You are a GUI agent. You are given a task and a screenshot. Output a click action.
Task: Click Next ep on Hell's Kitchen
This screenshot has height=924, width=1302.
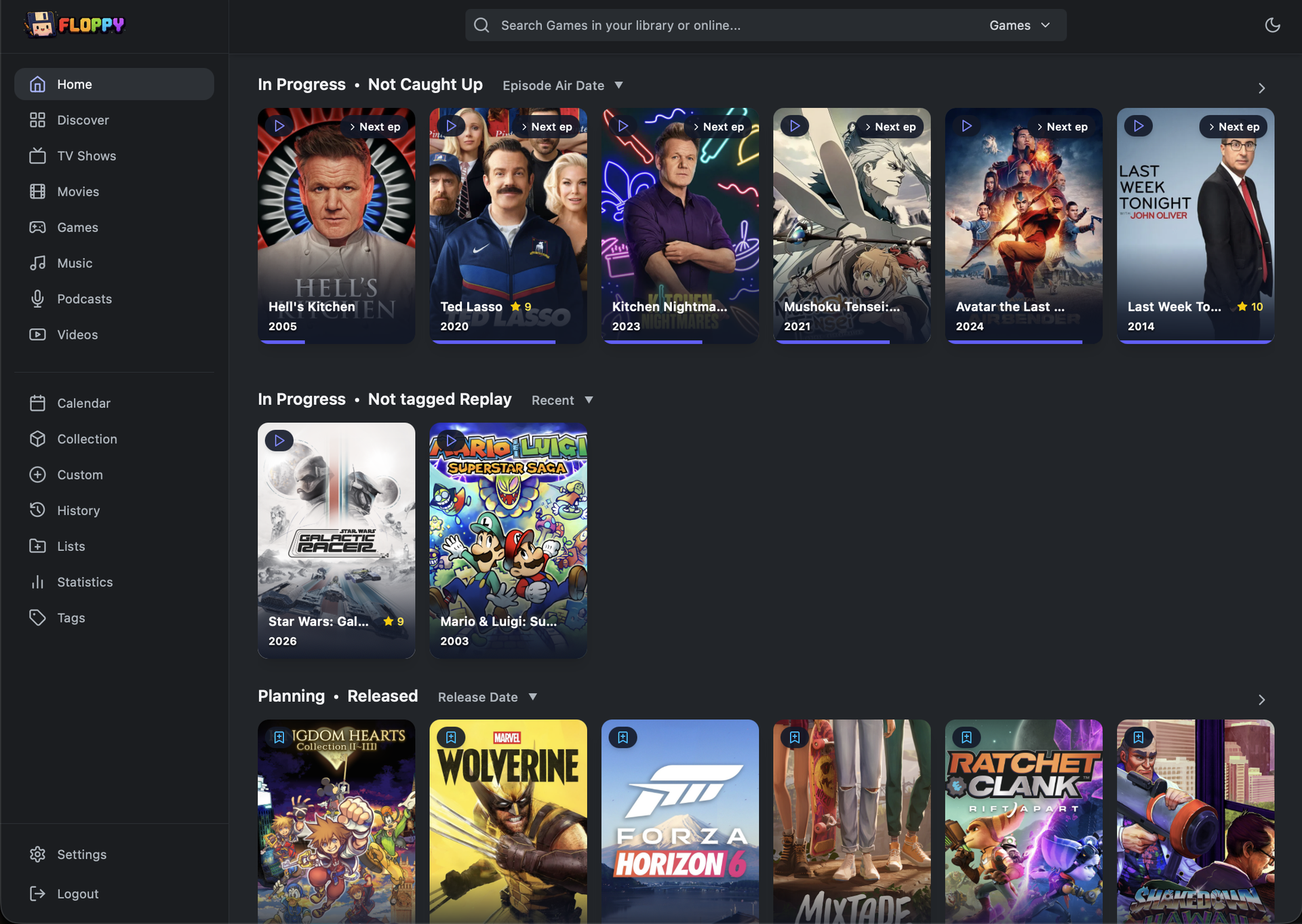pyautogui.click(x=374, y=127)
